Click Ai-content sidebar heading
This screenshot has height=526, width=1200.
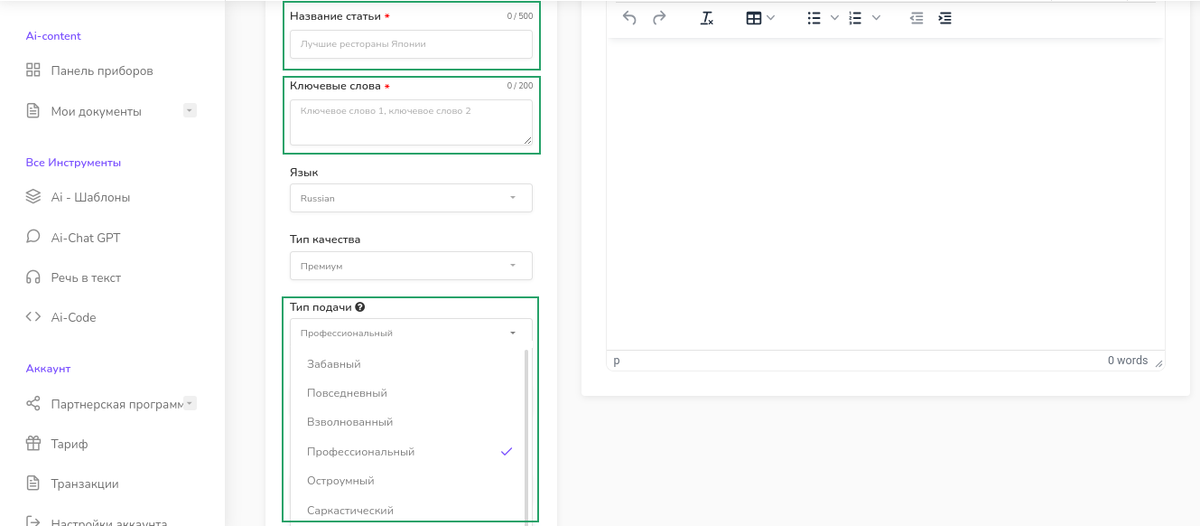pyautogui.click(x=53, y=36)
